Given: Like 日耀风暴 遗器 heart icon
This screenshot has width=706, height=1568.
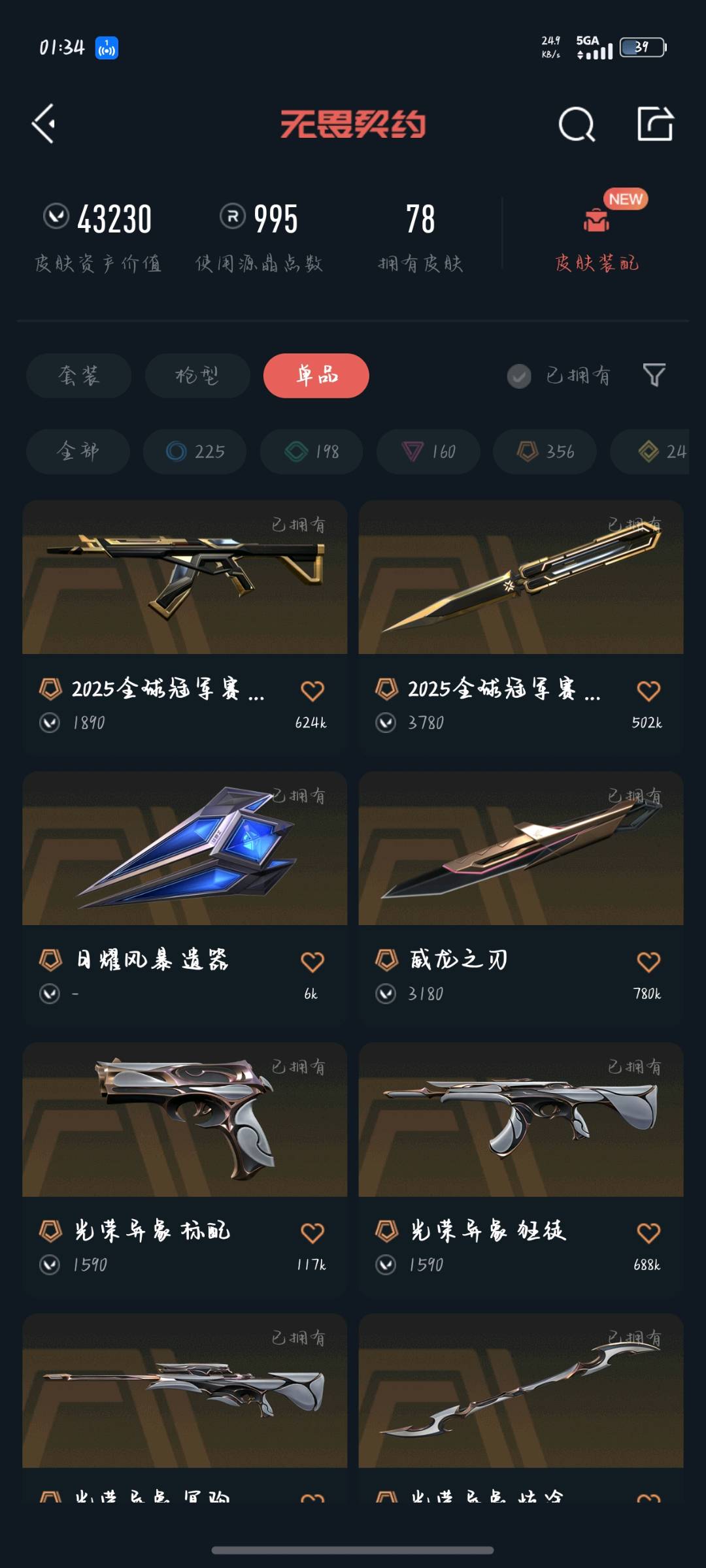Looking at the screenshot, I should [312, 961].
